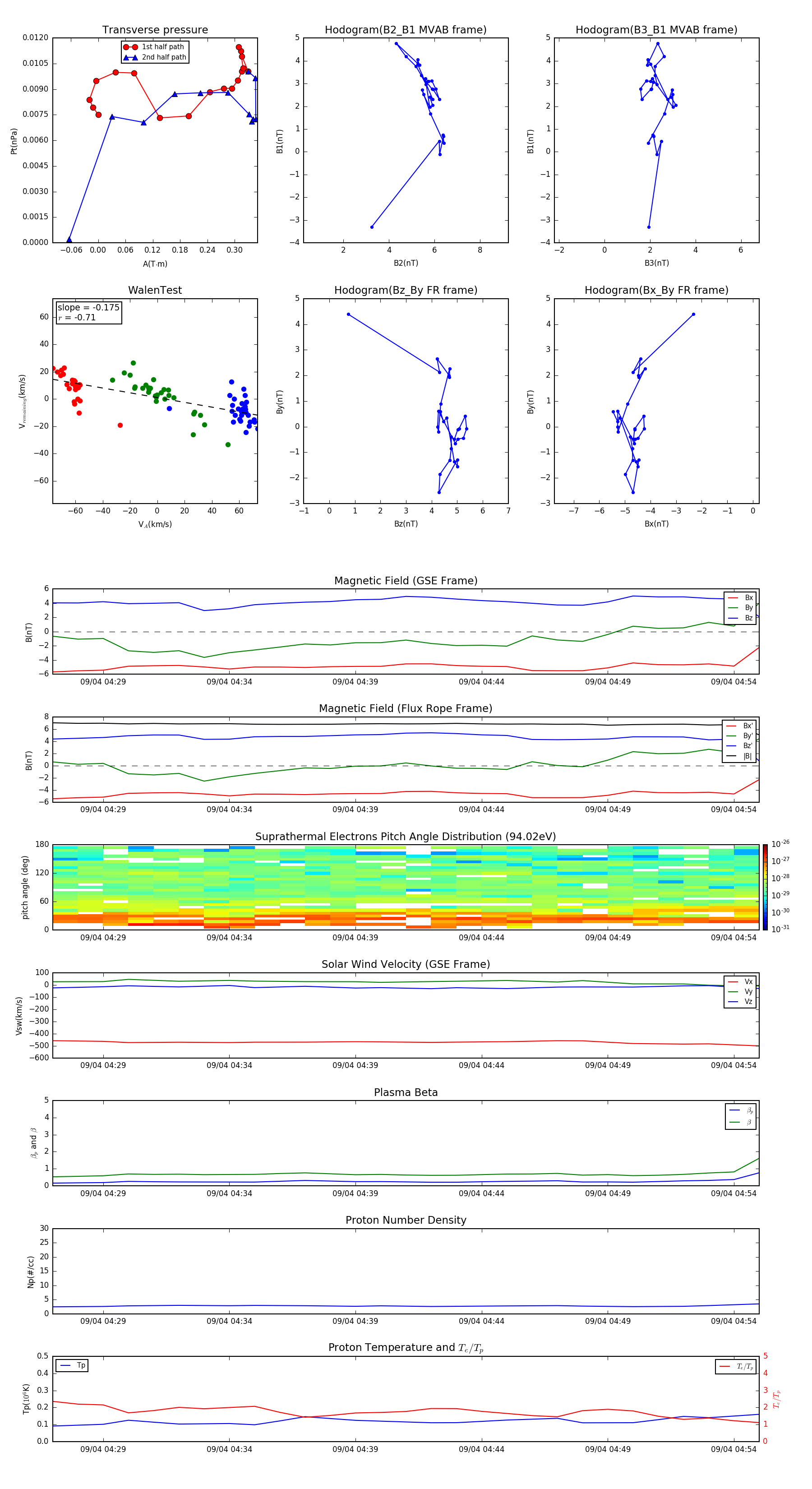Click outlier point at bottom of B2_B1 hodogram

tap(372, 227)
